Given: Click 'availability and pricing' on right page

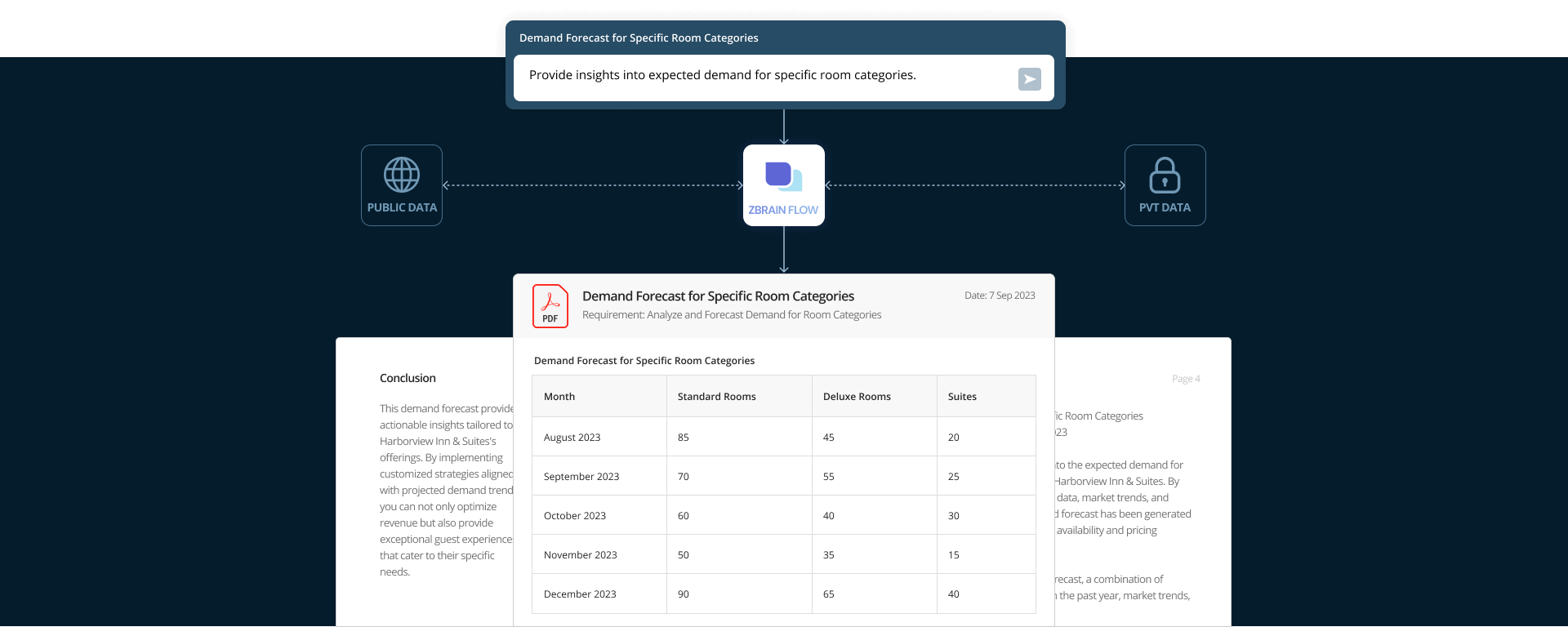Looking at the screenshot, I should pyautogui.click(x=1107, y=531).
